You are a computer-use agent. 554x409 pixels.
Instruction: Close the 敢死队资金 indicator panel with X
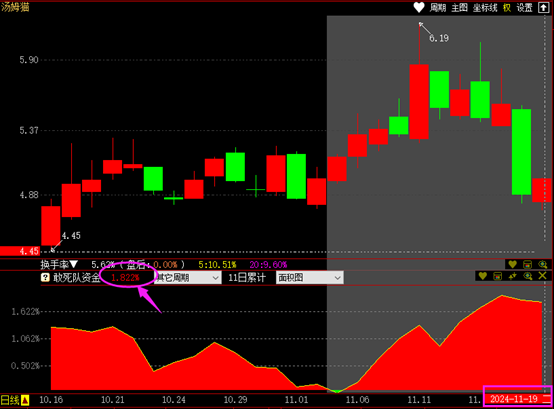(x=542, y=276)
